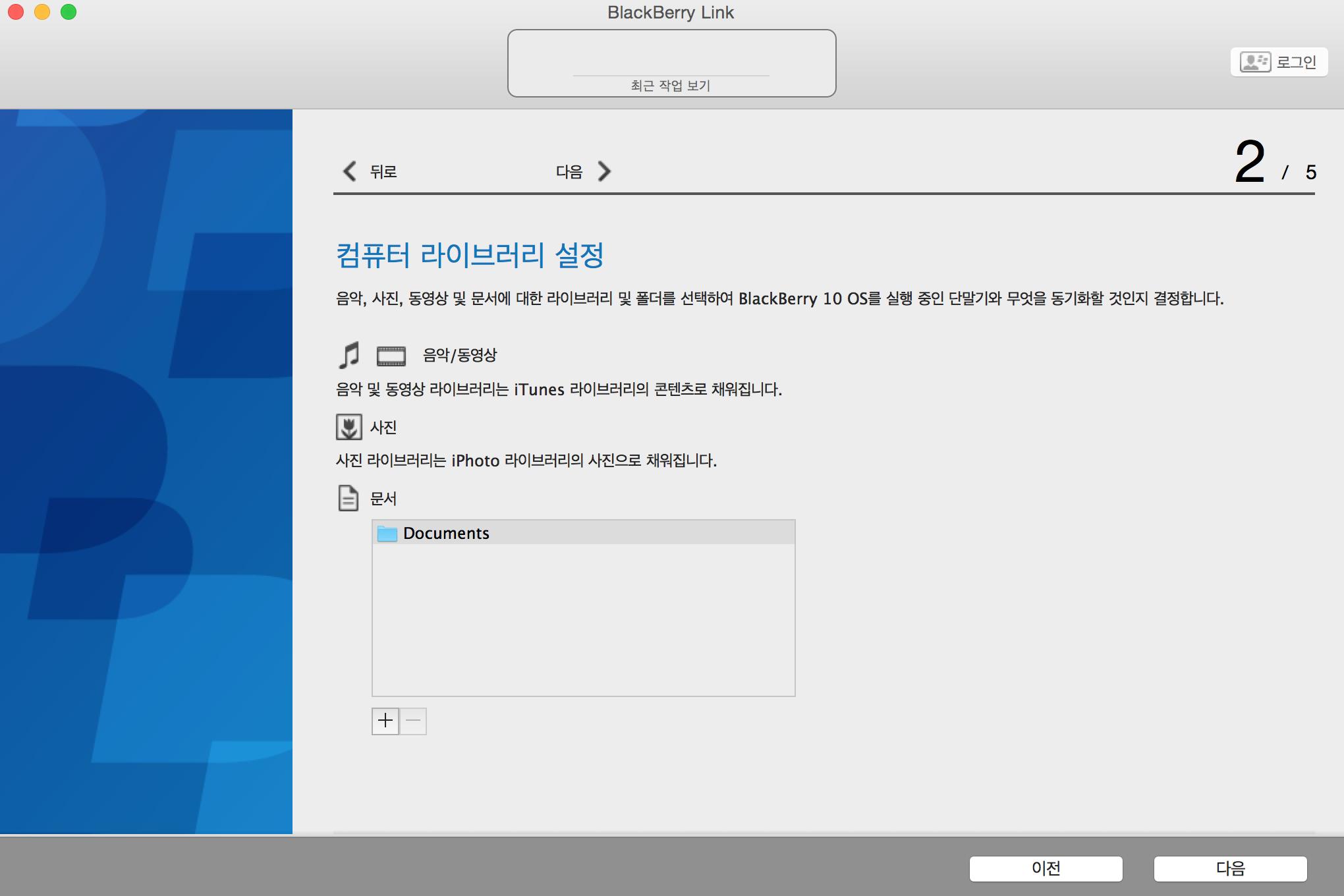1344x896 pixels.
Task: Click the step number 2 indicator
Action: 1250,161
